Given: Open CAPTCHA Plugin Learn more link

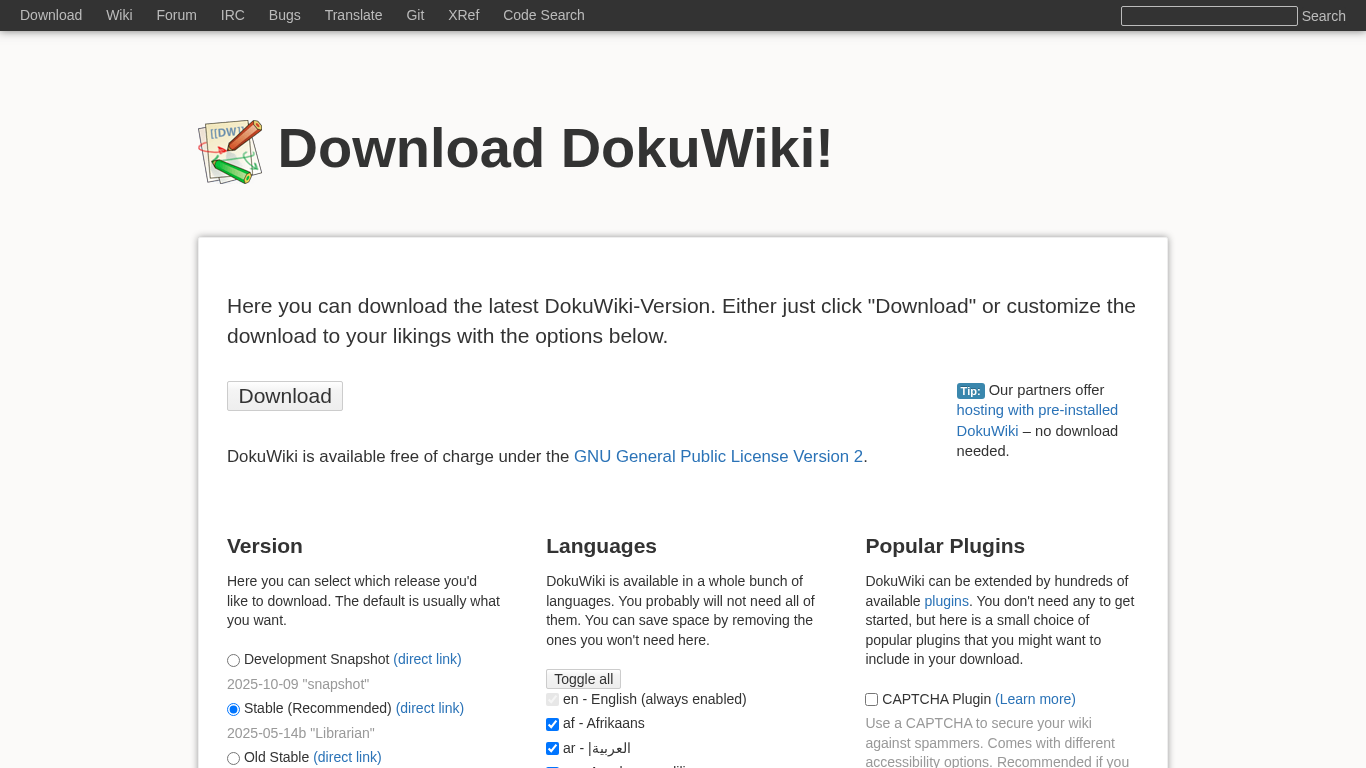Looking at the screenshot, I should pos(1035,699).
